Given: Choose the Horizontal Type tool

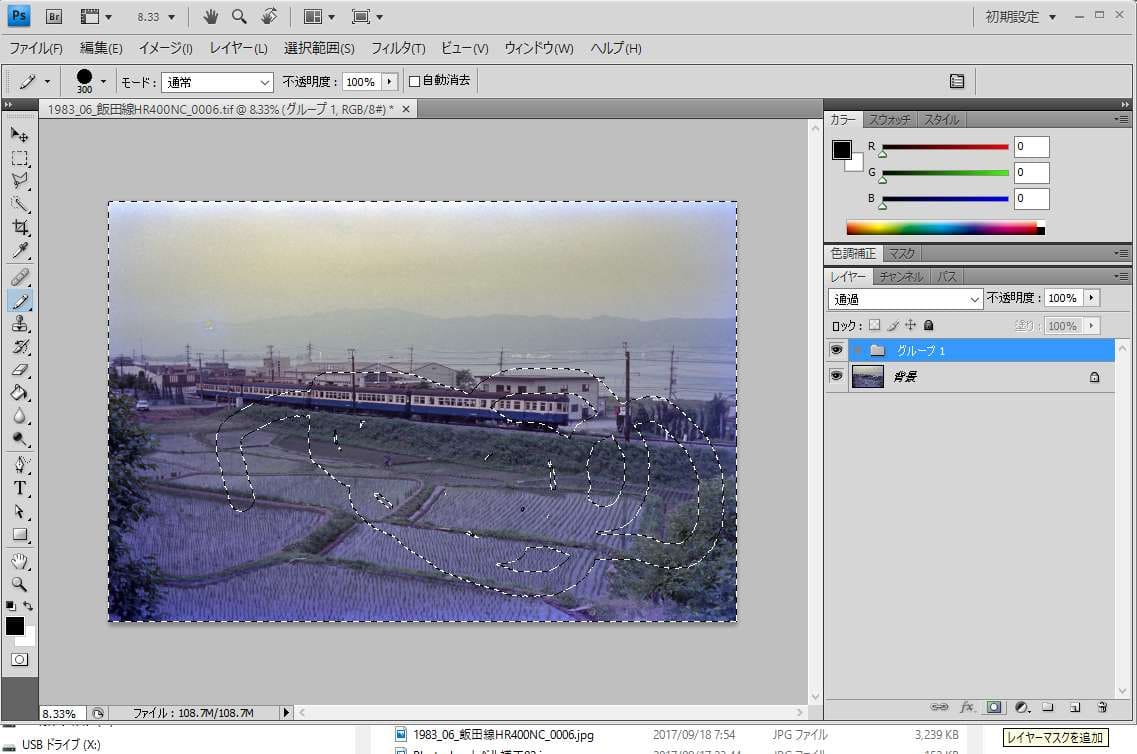Looking at the screenshot, I should 20,488.
